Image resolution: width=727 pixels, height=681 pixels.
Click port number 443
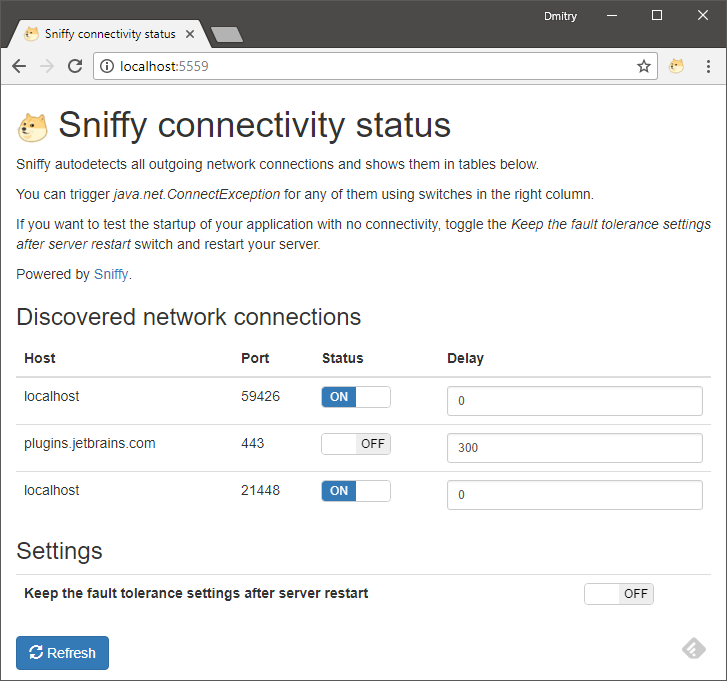pos(252,443)
